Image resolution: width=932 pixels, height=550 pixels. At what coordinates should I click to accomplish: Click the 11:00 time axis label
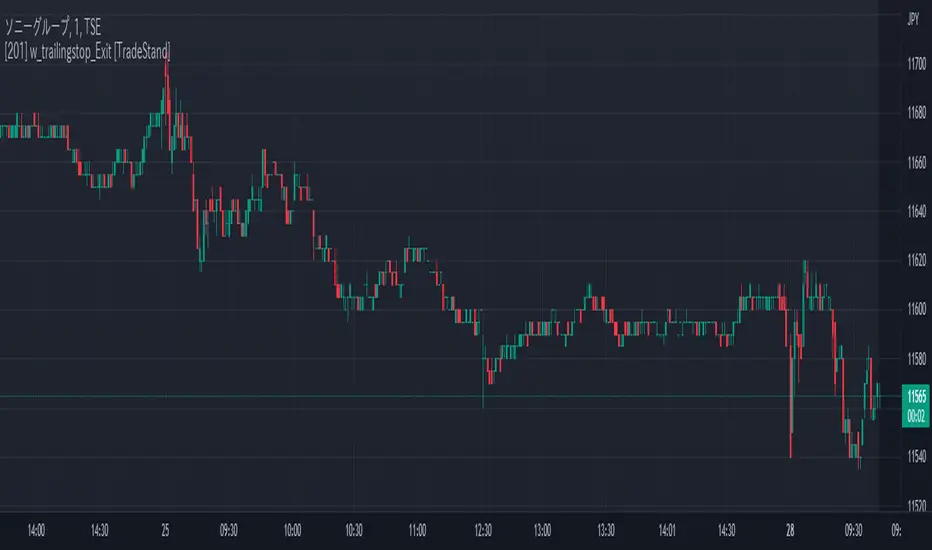(417, 530)
